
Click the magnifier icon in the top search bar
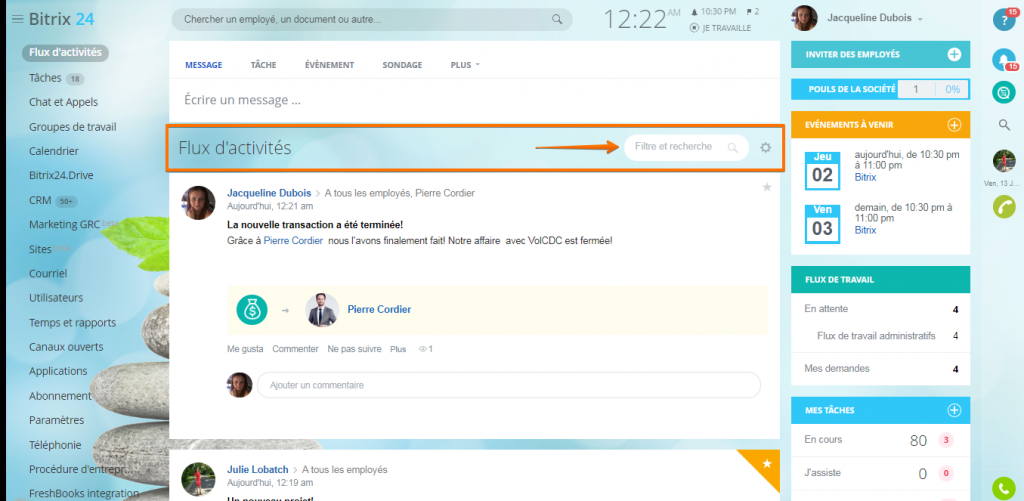pyautogui.click(x=557, y=20)
